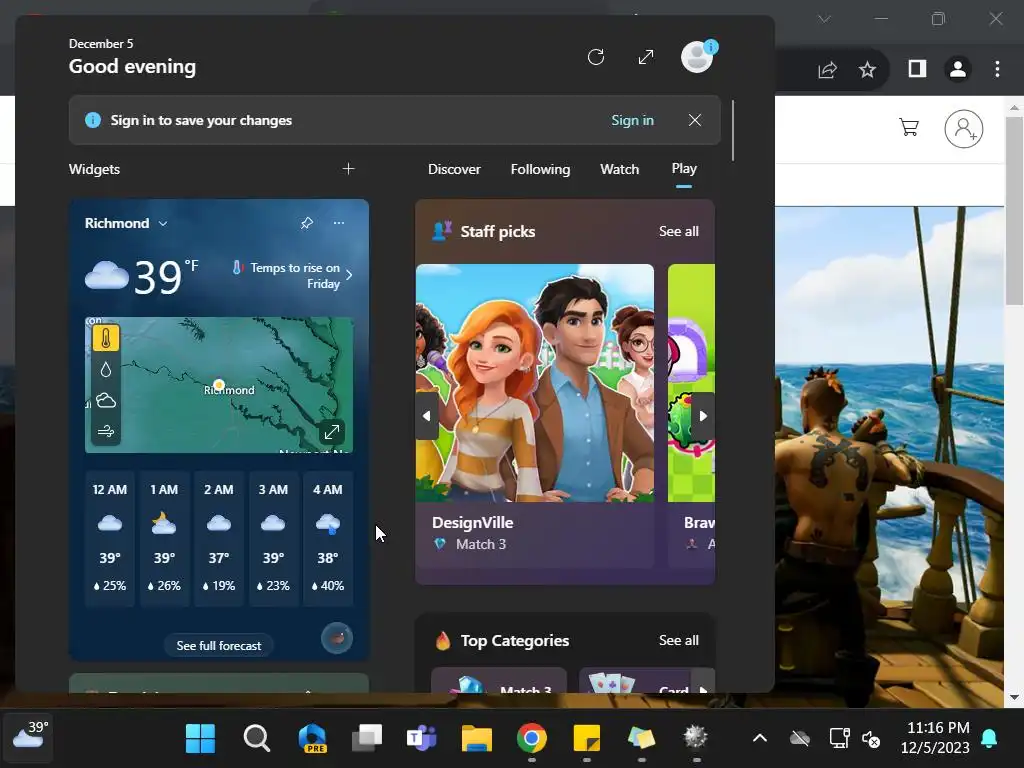This screenshot has width=1024, height=768.
Task: Click the widgets panel scrollbar
Action: point(733,130)
